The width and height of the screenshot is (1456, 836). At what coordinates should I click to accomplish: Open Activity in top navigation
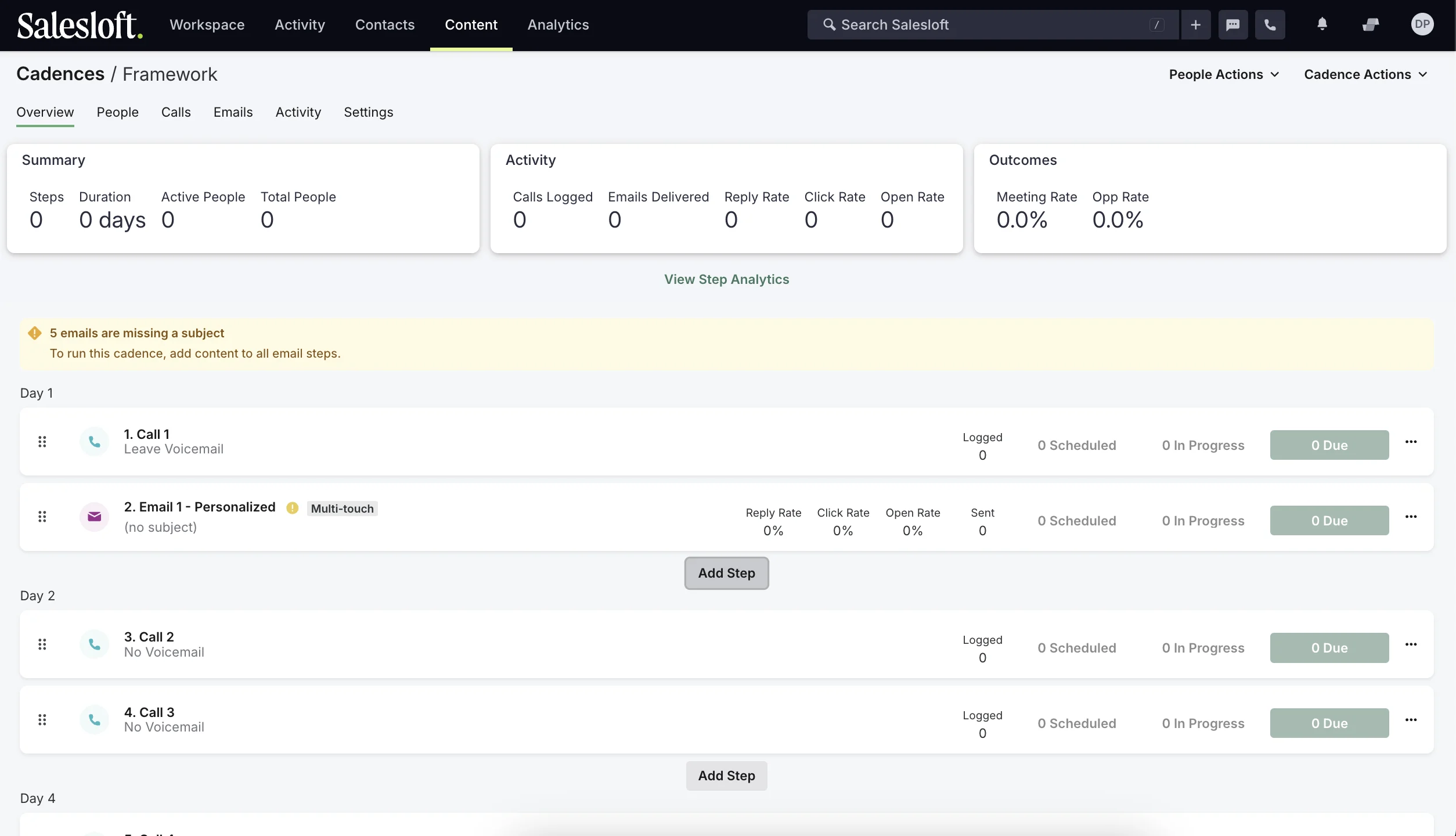(300, 24)
